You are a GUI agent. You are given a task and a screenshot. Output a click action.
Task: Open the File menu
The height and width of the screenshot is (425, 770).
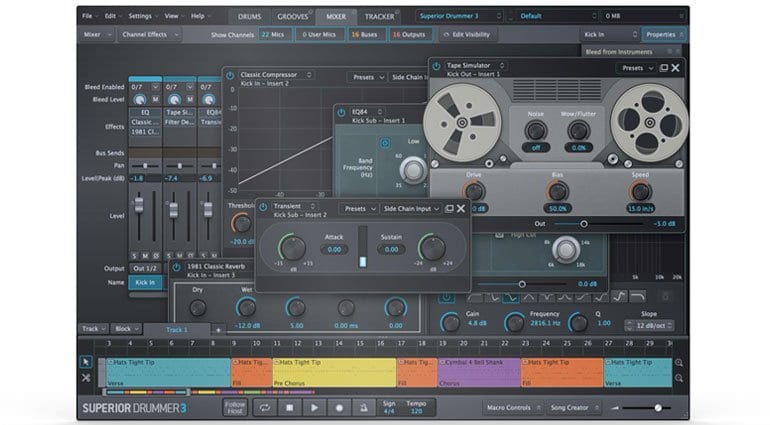click(x=89, y=16)
